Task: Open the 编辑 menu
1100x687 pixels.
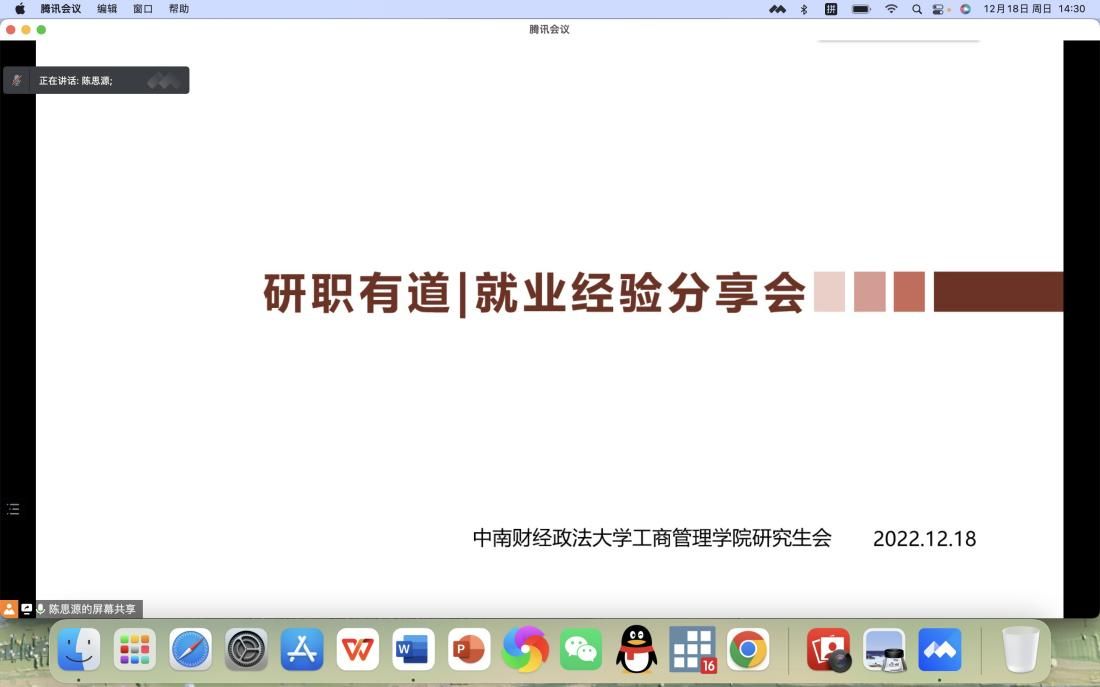Action: click(x=107, y=9)
